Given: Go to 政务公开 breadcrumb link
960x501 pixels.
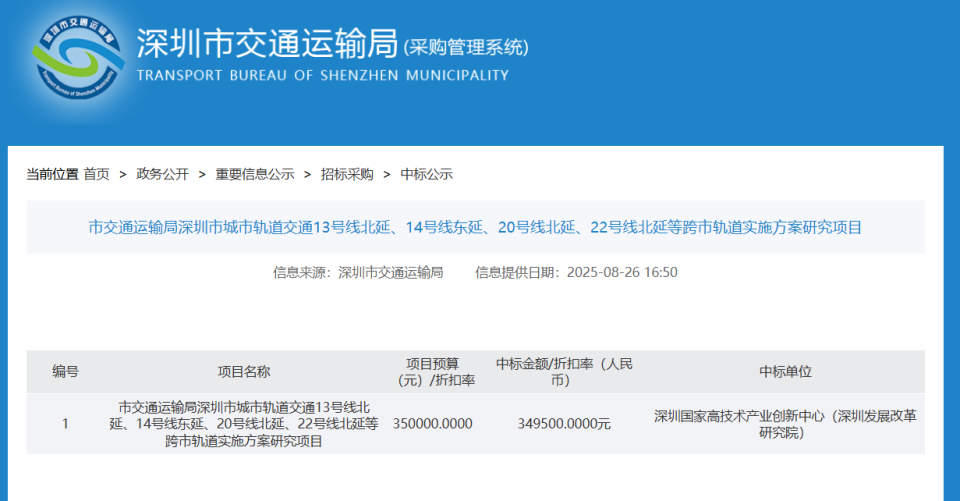Looking at the screenshot, I should (162, 175).
